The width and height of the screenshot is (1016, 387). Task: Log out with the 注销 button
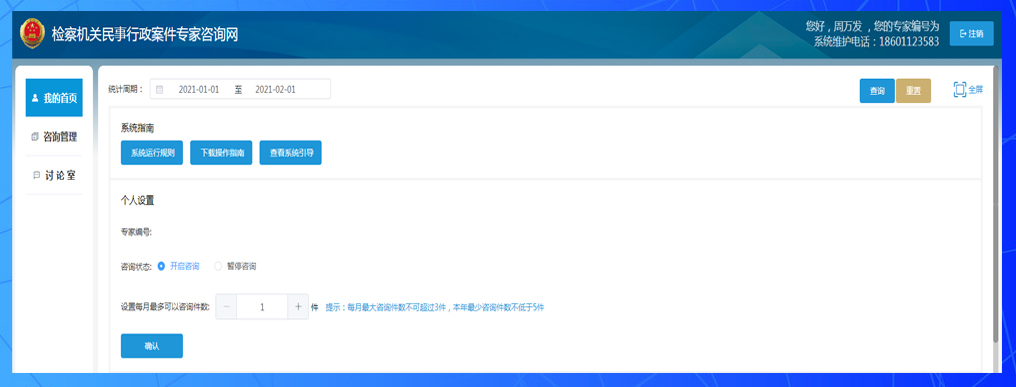tap(971, 34)
